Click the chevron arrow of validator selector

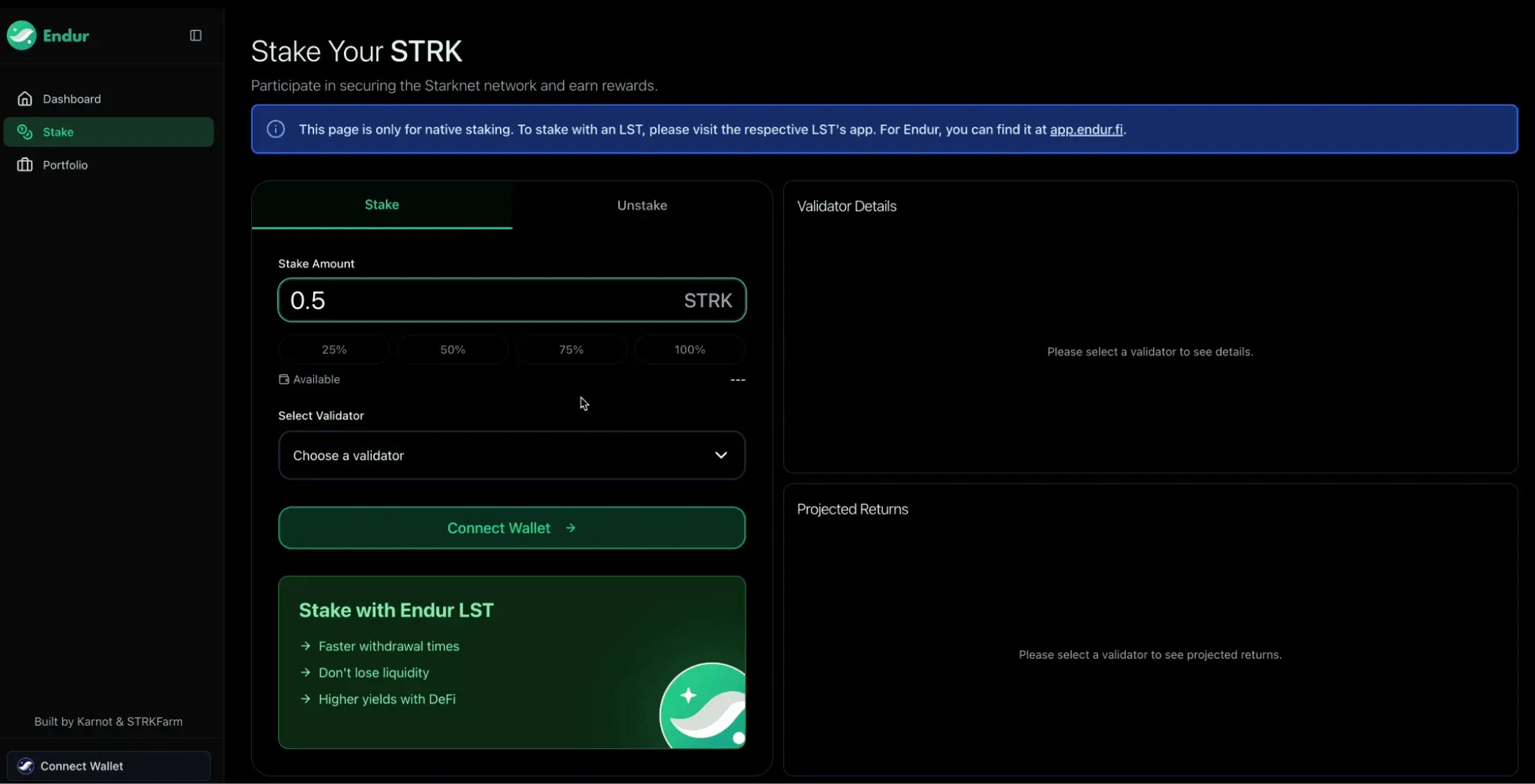(x=721, y=455)
